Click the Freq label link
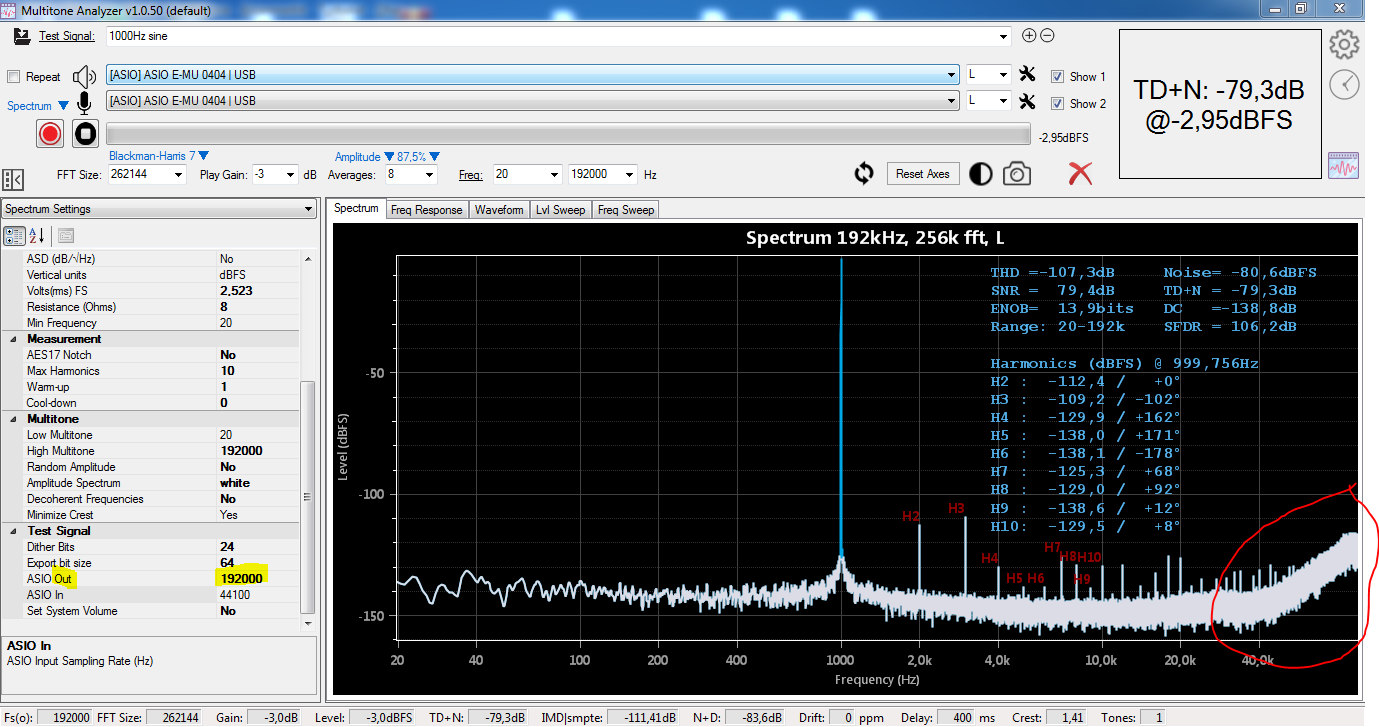1379x727 pixels. pos(471,175)
